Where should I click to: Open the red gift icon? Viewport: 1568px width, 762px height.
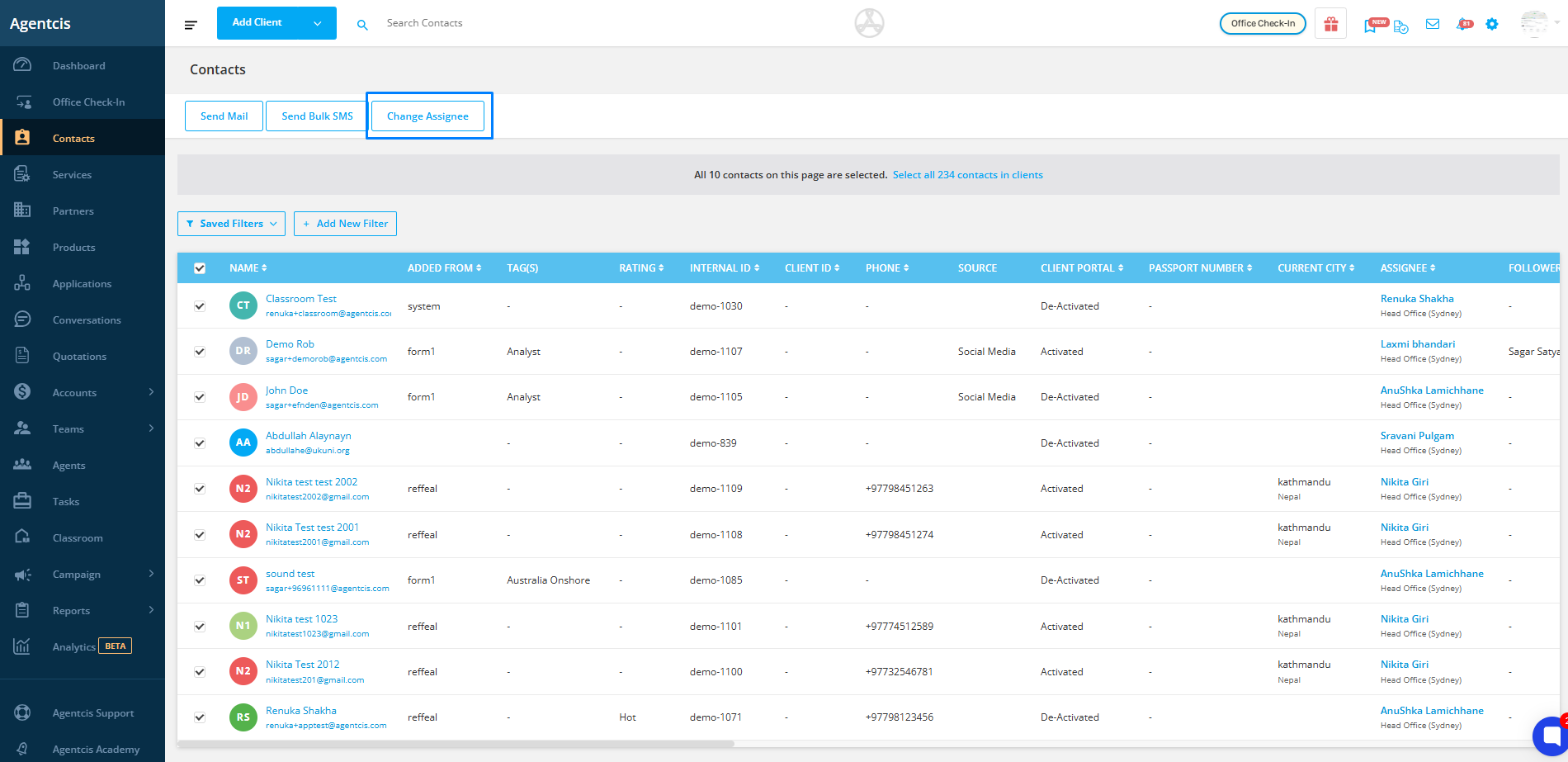(1331, 24)
